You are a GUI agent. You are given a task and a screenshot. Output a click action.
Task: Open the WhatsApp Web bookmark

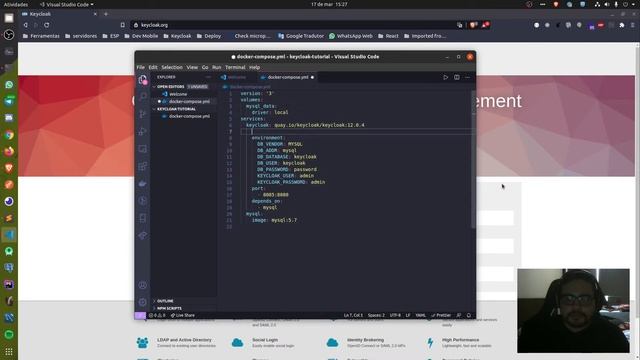351,36
